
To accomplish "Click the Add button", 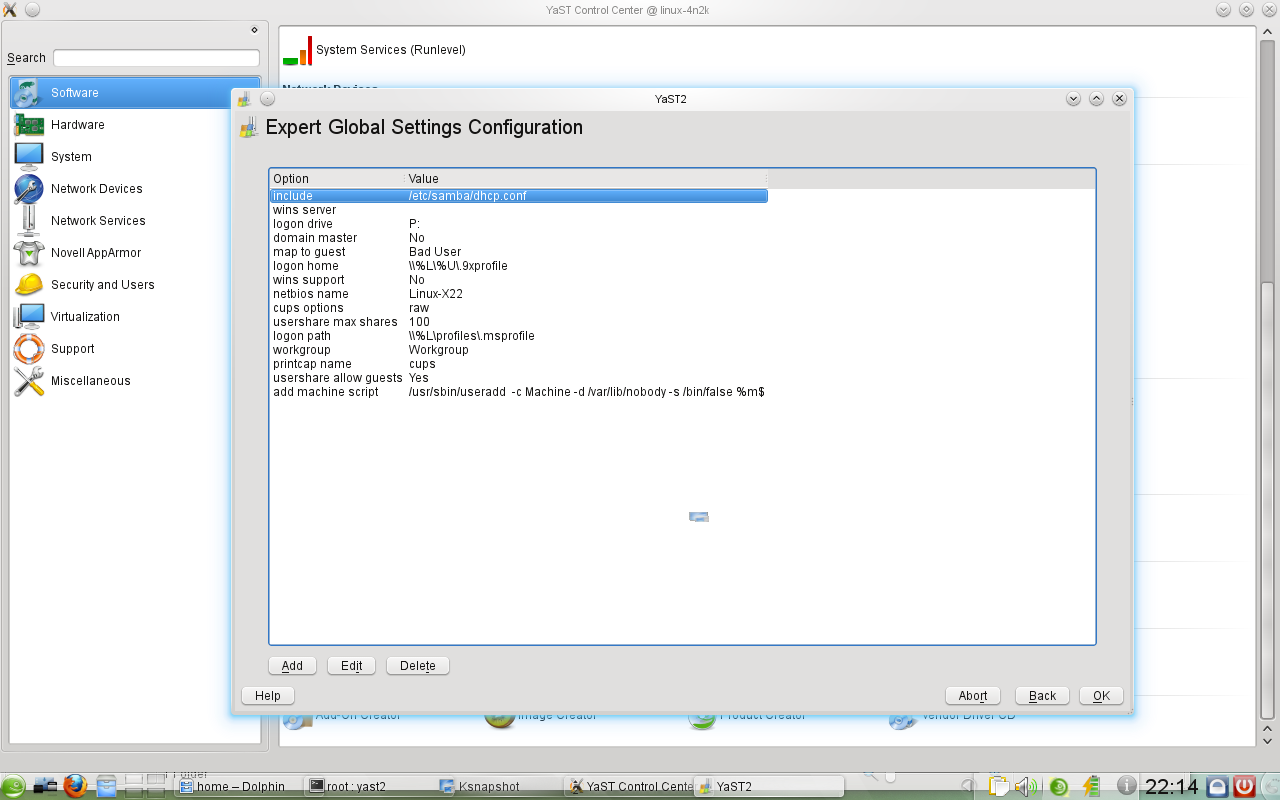I will coord(292,666).
